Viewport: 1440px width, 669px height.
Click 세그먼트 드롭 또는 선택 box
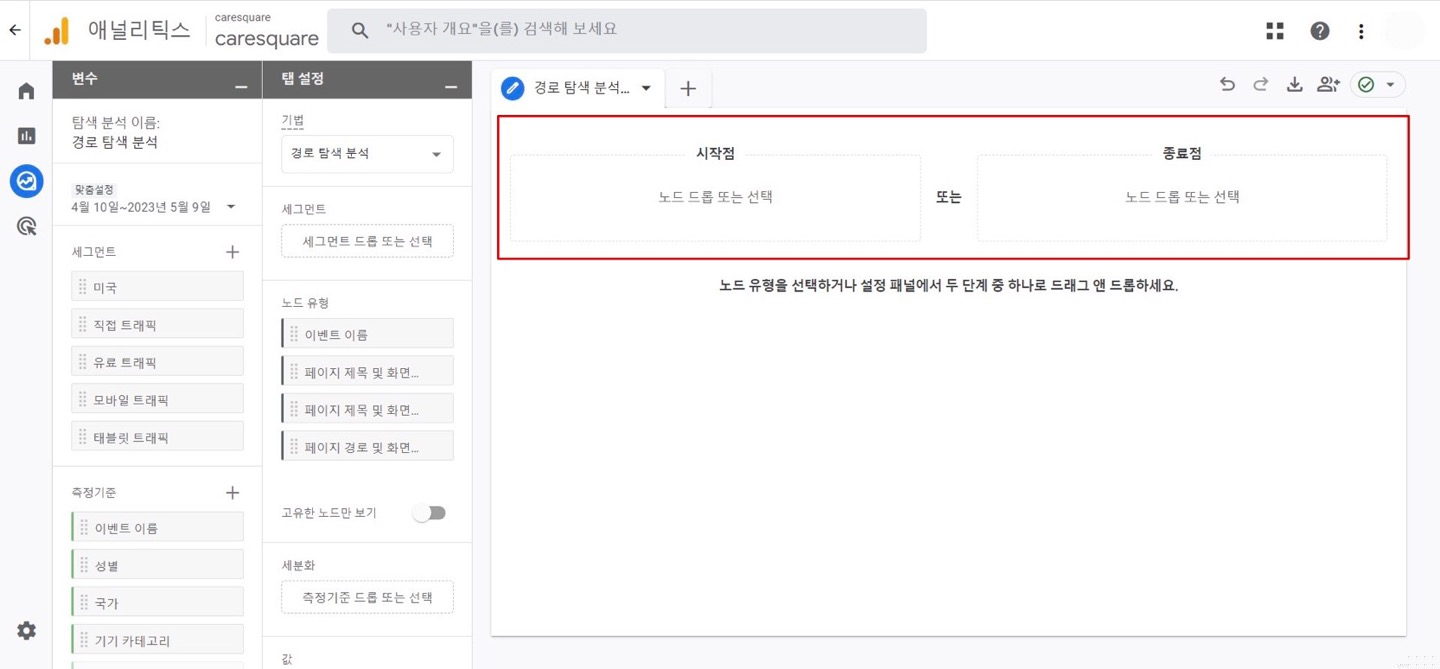[x=367, y=241]
